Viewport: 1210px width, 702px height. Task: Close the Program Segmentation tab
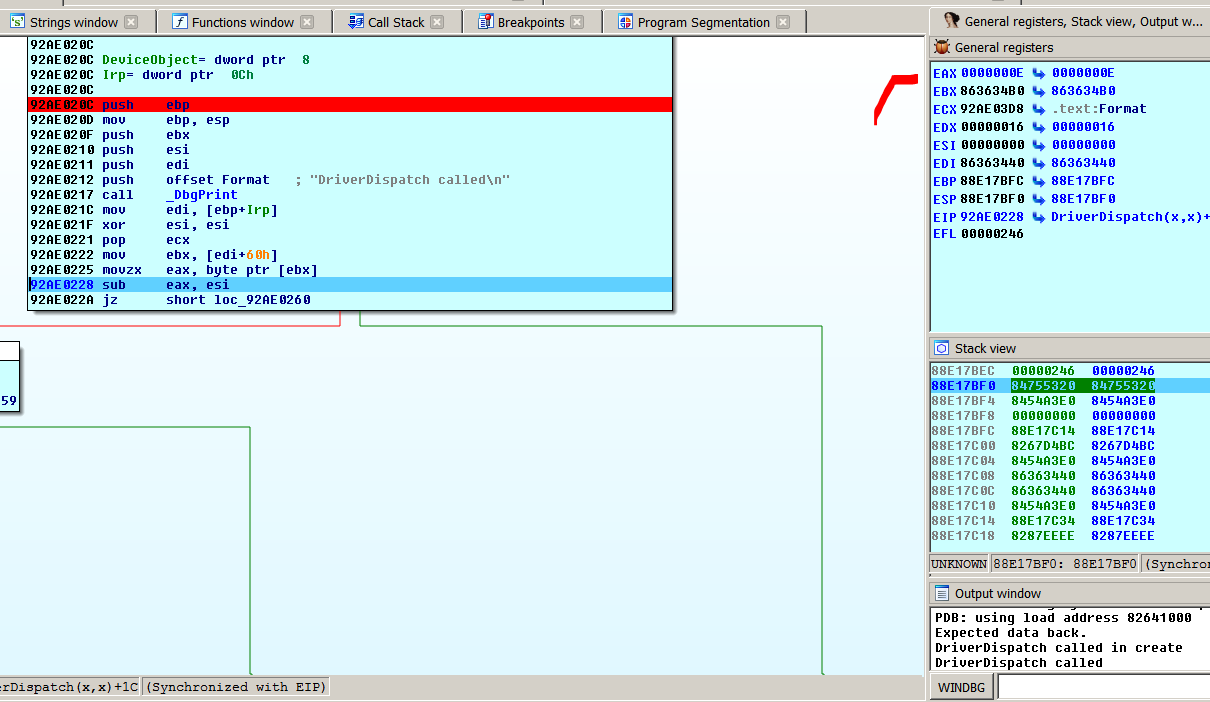click(x=783, y=22)
